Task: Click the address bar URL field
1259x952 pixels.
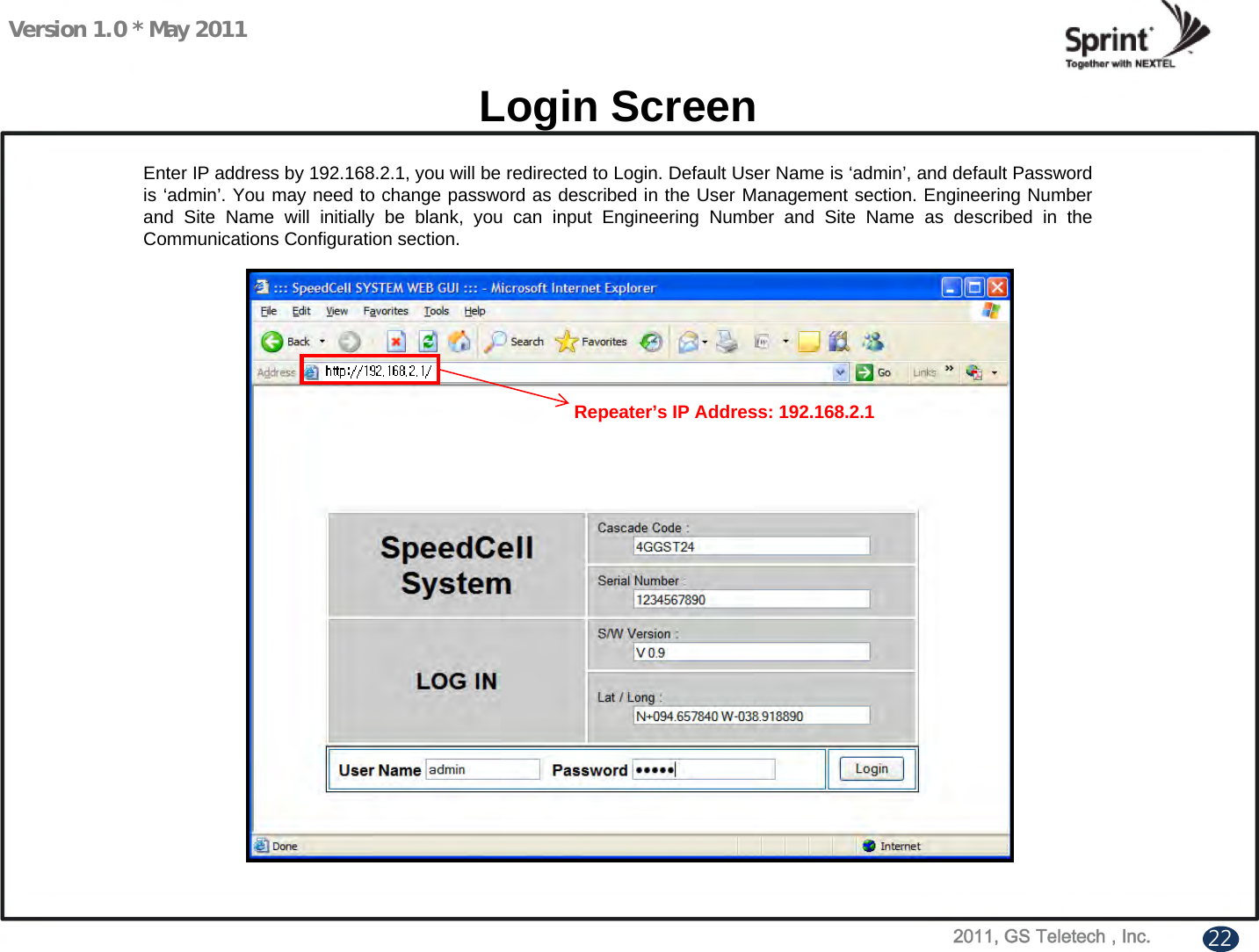Action: coord(575,372)
